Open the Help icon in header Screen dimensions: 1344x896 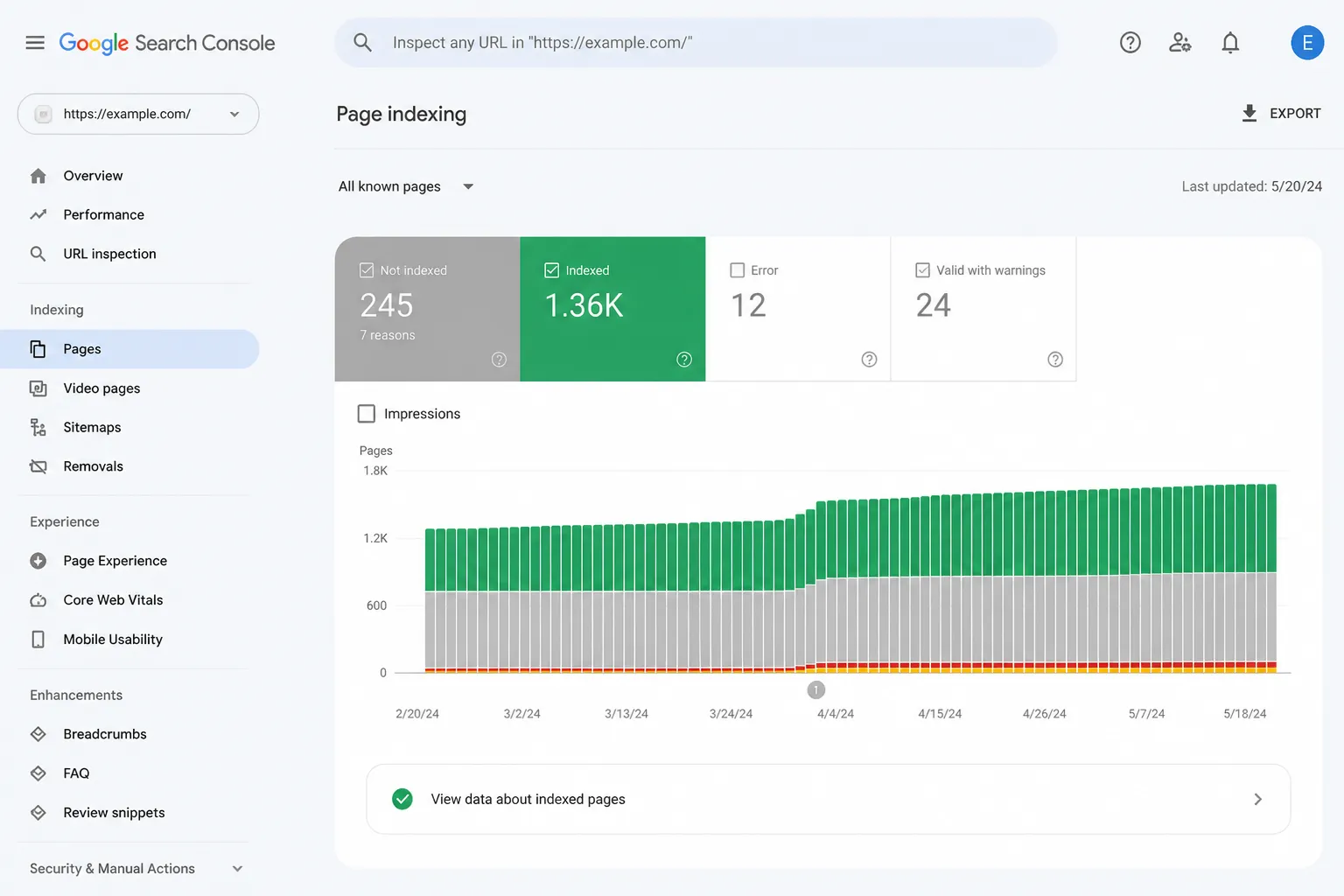(1130, 42)
